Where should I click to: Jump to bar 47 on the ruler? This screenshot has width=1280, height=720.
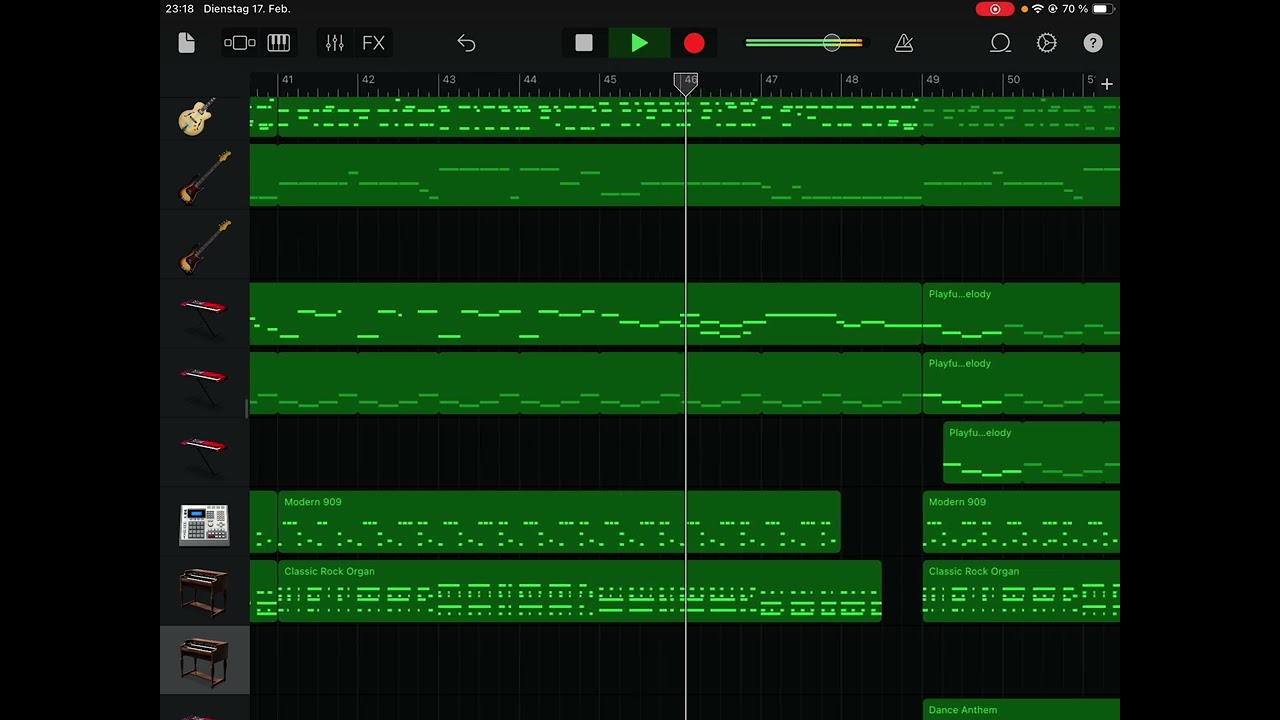coord(771,80)
